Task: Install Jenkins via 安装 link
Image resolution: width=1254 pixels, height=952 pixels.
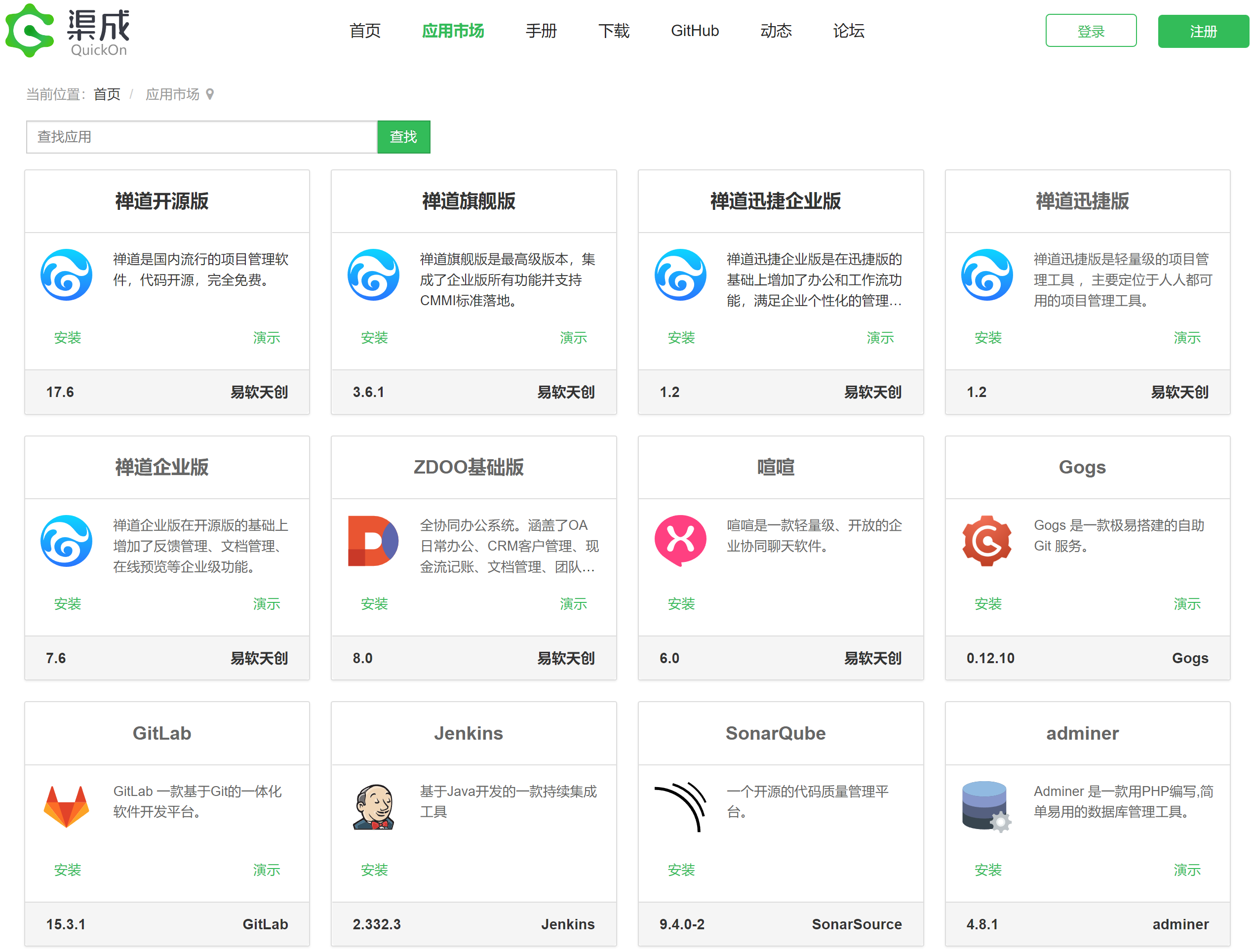Action: click(x=374, y=869)
